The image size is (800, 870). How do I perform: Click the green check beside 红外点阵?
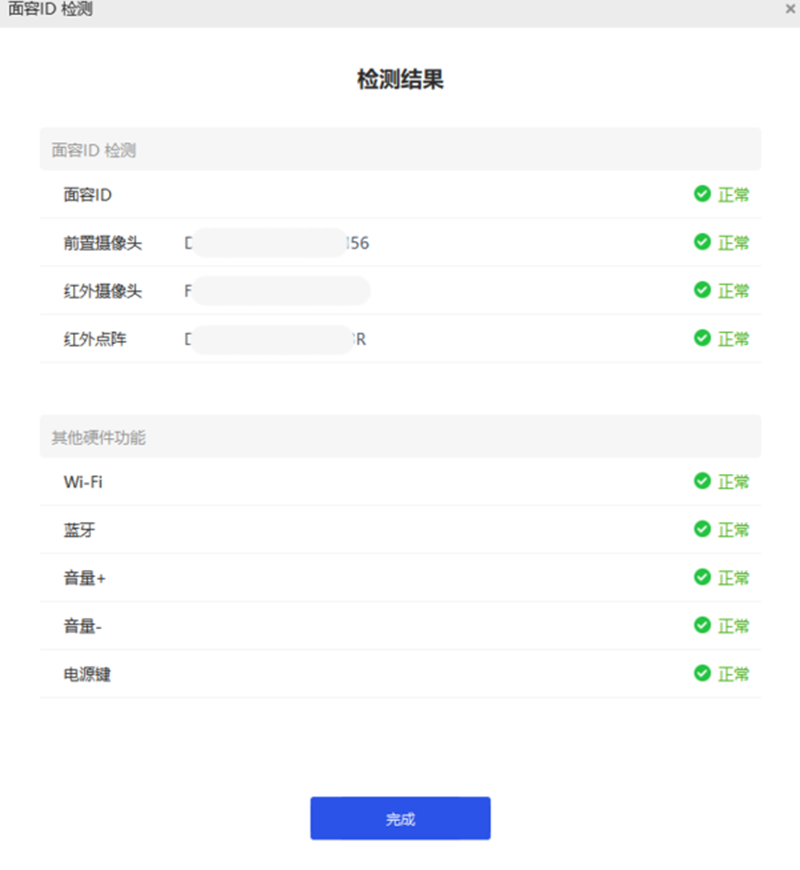[701, 338]
